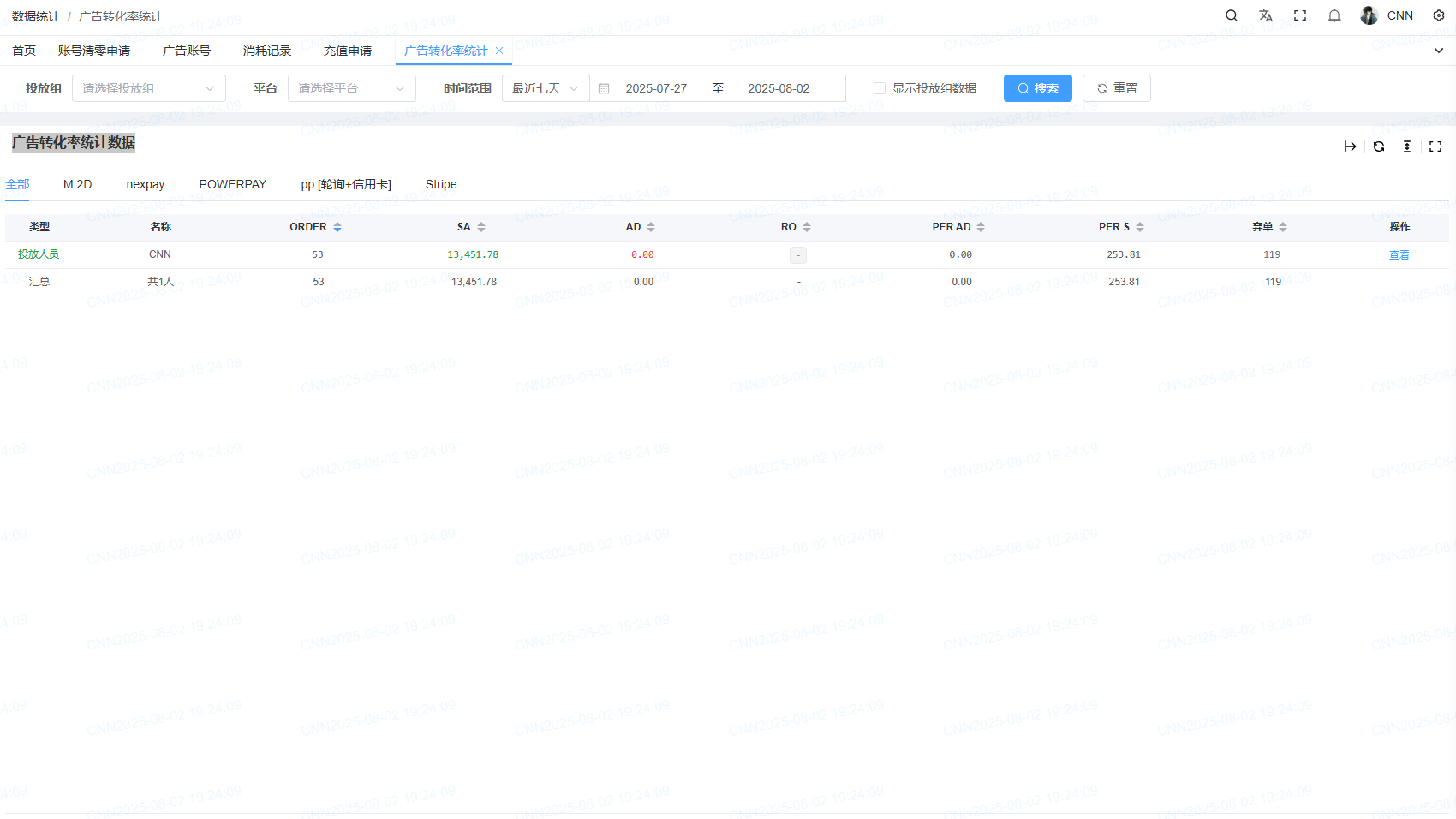Click the table density icon

(1407, 146)
